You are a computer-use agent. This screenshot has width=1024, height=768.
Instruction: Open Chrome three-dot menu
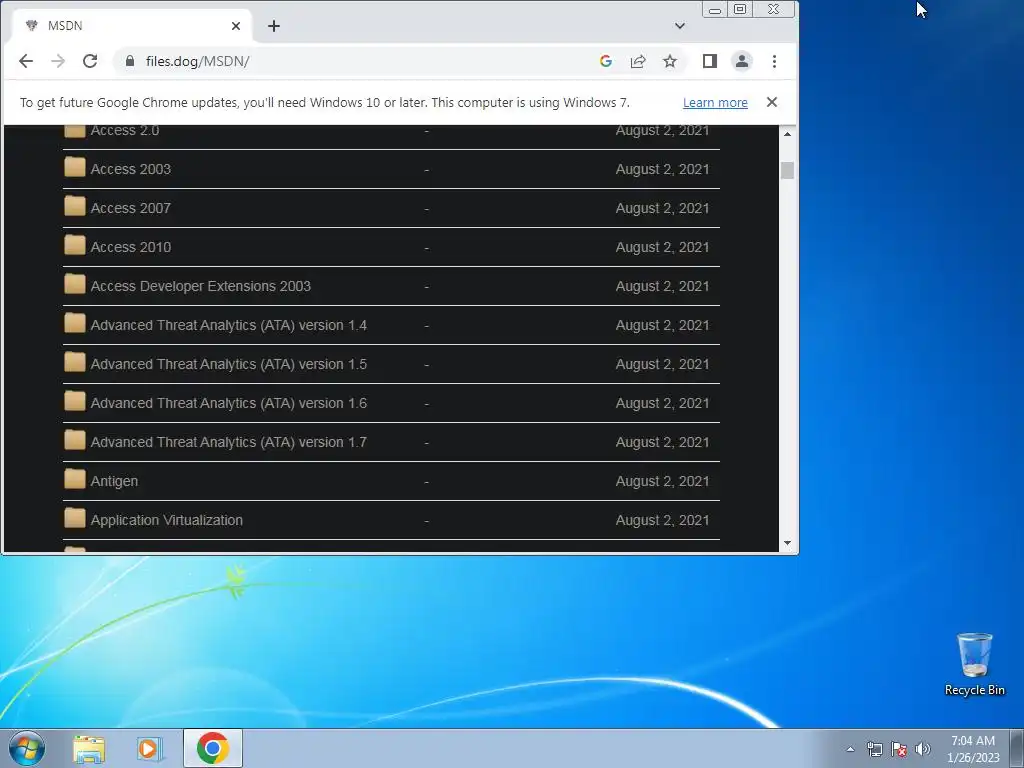[774, 61]
